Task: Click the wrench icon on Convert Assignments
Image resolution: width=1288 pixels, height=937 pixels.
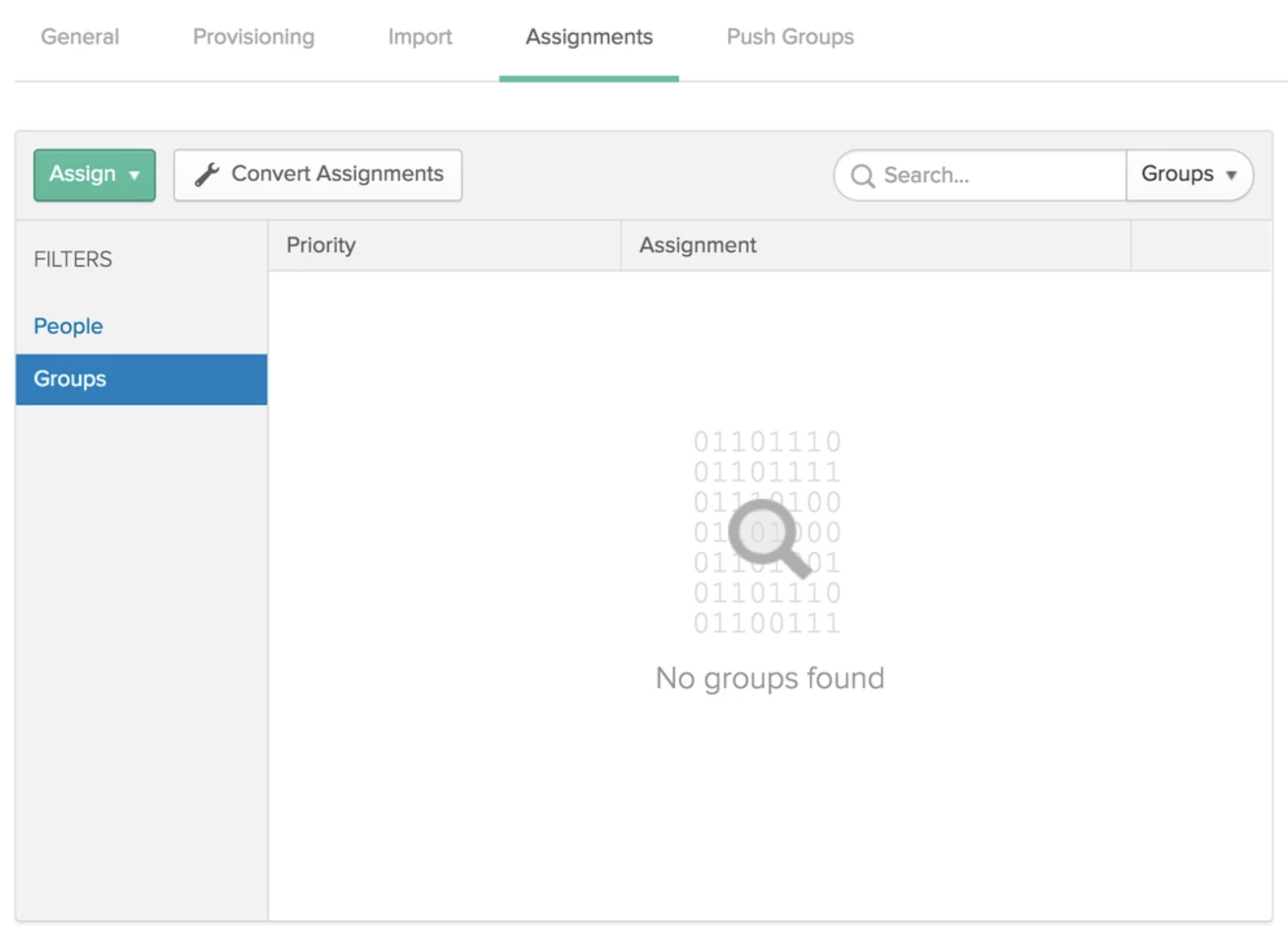Action: [x=207, y=175]
